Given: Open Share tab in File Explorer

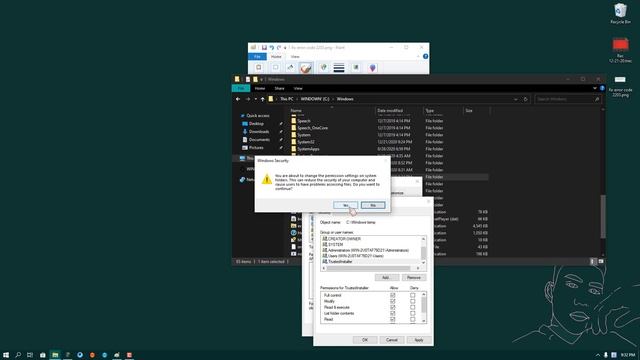Looking at the screenshot, I should 279,88.
